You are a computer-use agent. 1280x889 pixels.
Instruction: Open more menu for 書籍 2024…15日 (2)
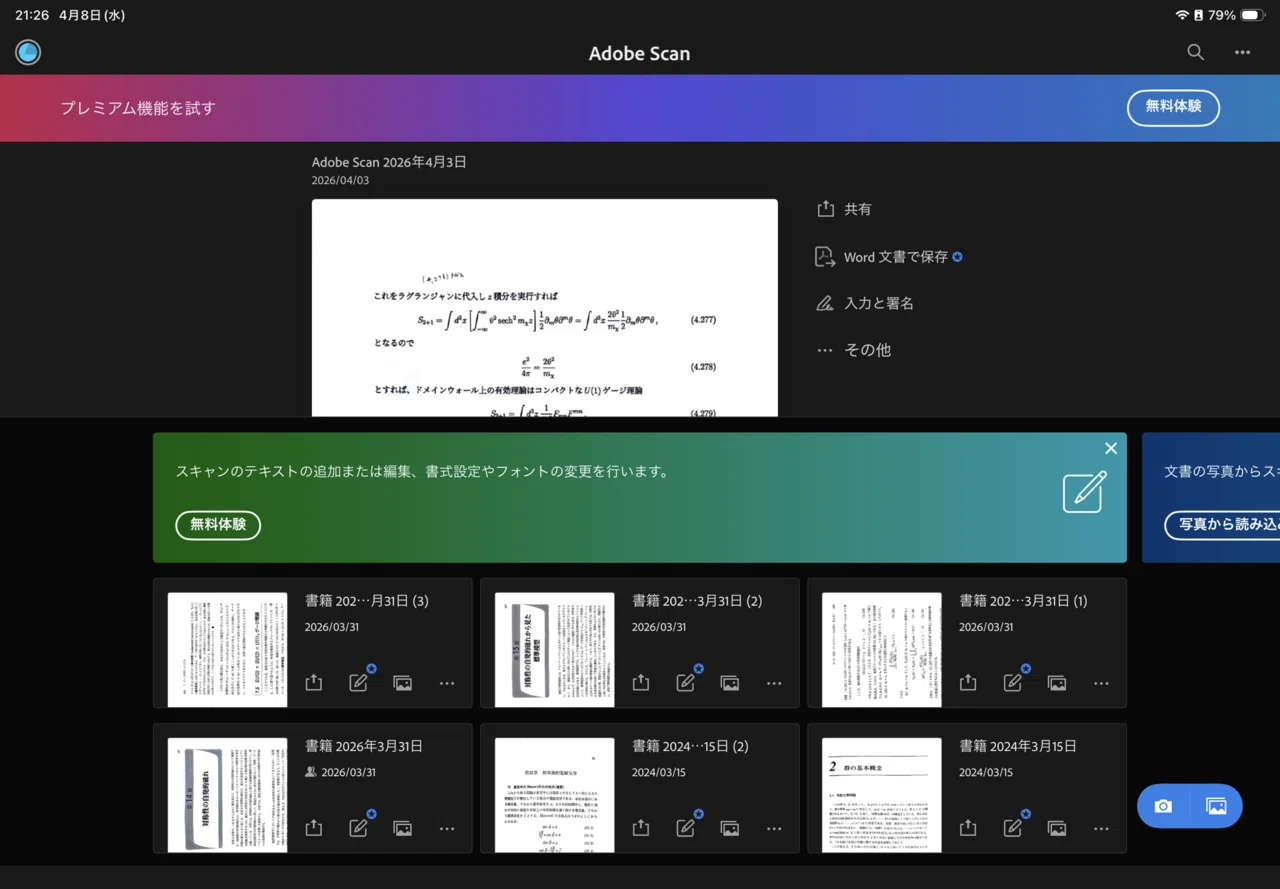[774, 828]
